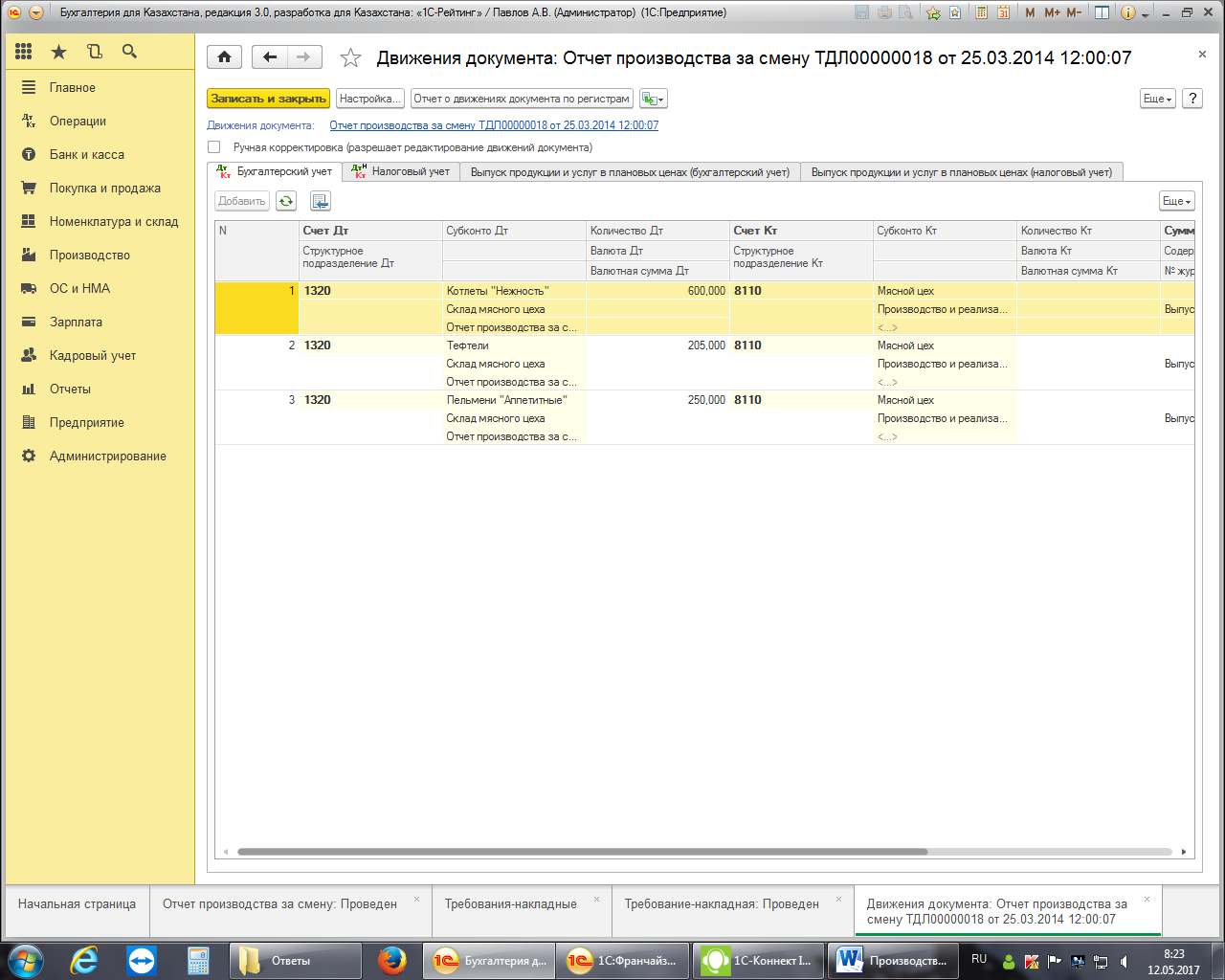Click M+ memory add button
Image resolution: width=1225 pixels, height=980 pixels.
click(x=1053, y=12)
